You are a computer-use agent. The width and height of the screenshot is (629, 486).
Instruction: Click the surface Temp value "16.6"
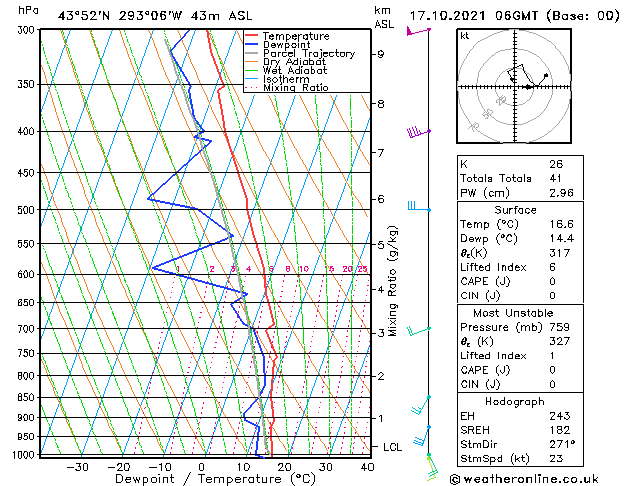click(561, 224)
